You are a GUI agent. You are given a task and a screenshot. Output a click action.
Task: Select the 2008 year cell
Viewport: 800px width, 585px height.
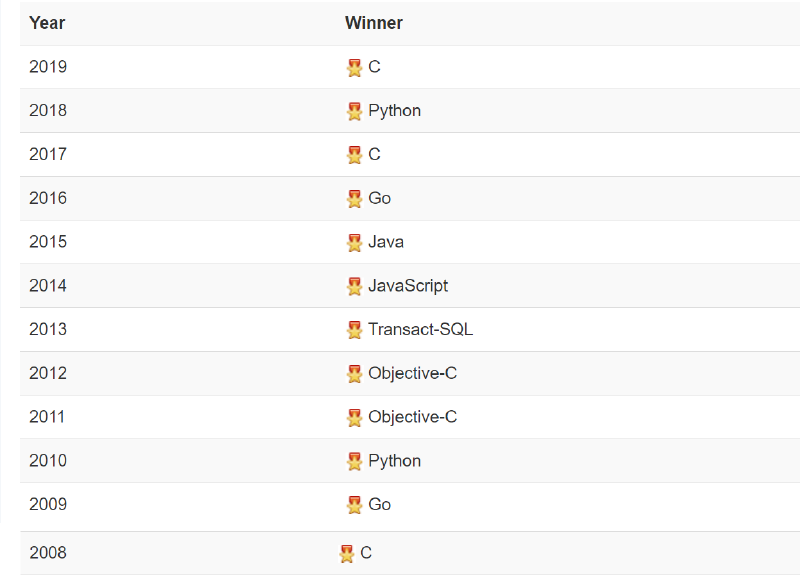(48, 553)
